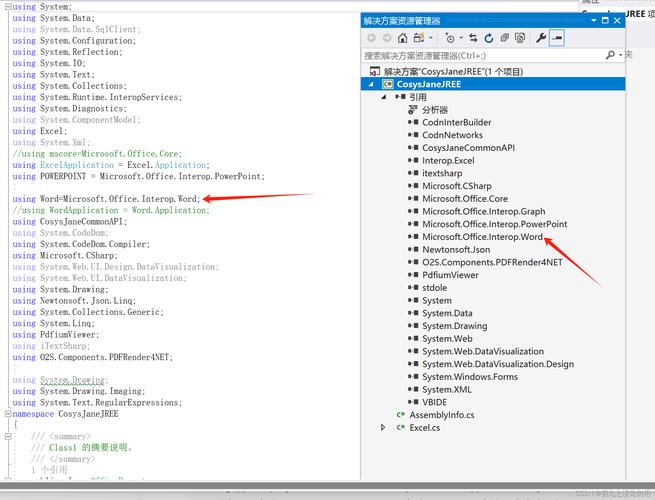The height and width of the screenshot is (500, 655).
Task: Click the Pending Changes Filter clock icon
Action: coord(449,38)
